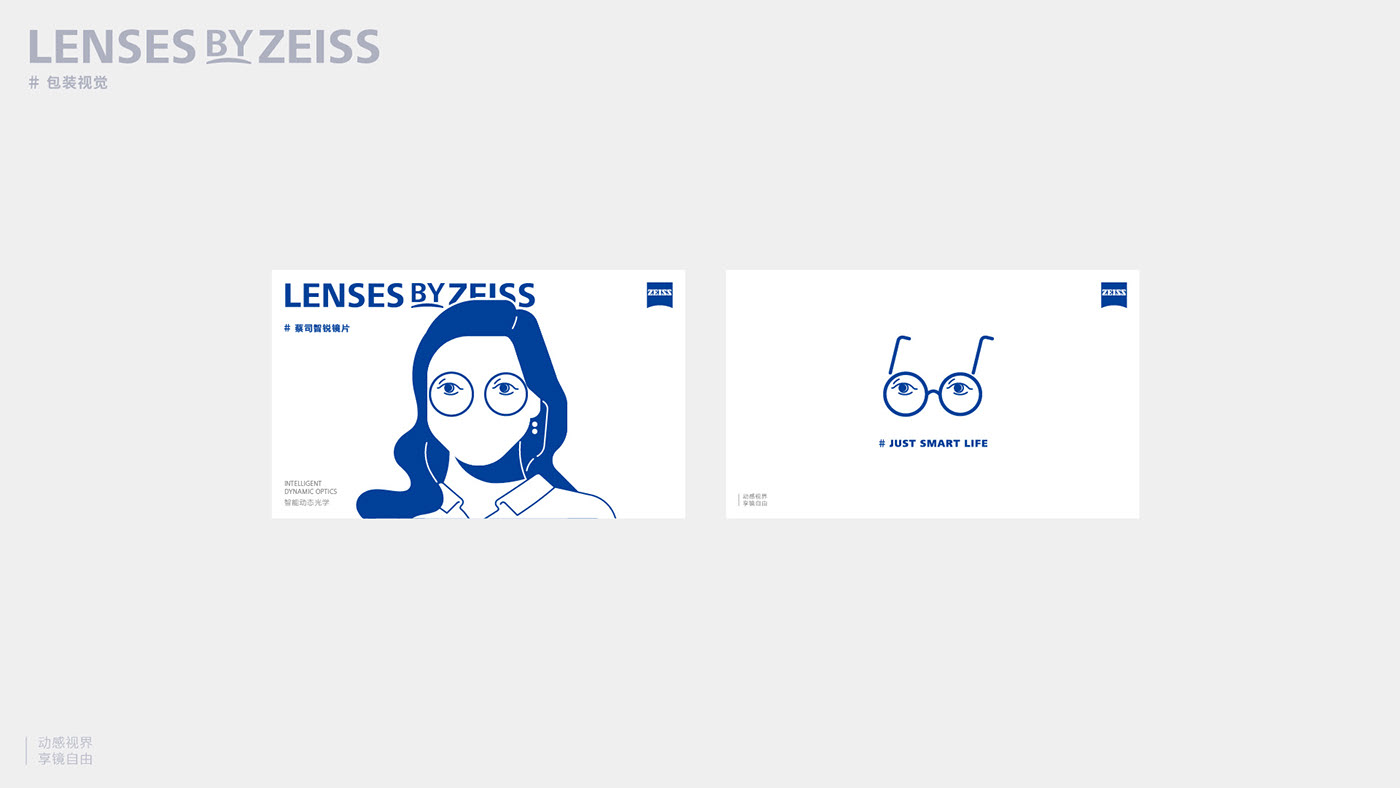Click the small 动感视界 text on right card
This screenshot has height=788, width=1400.
pyautogui.click(x=755, y=496)
